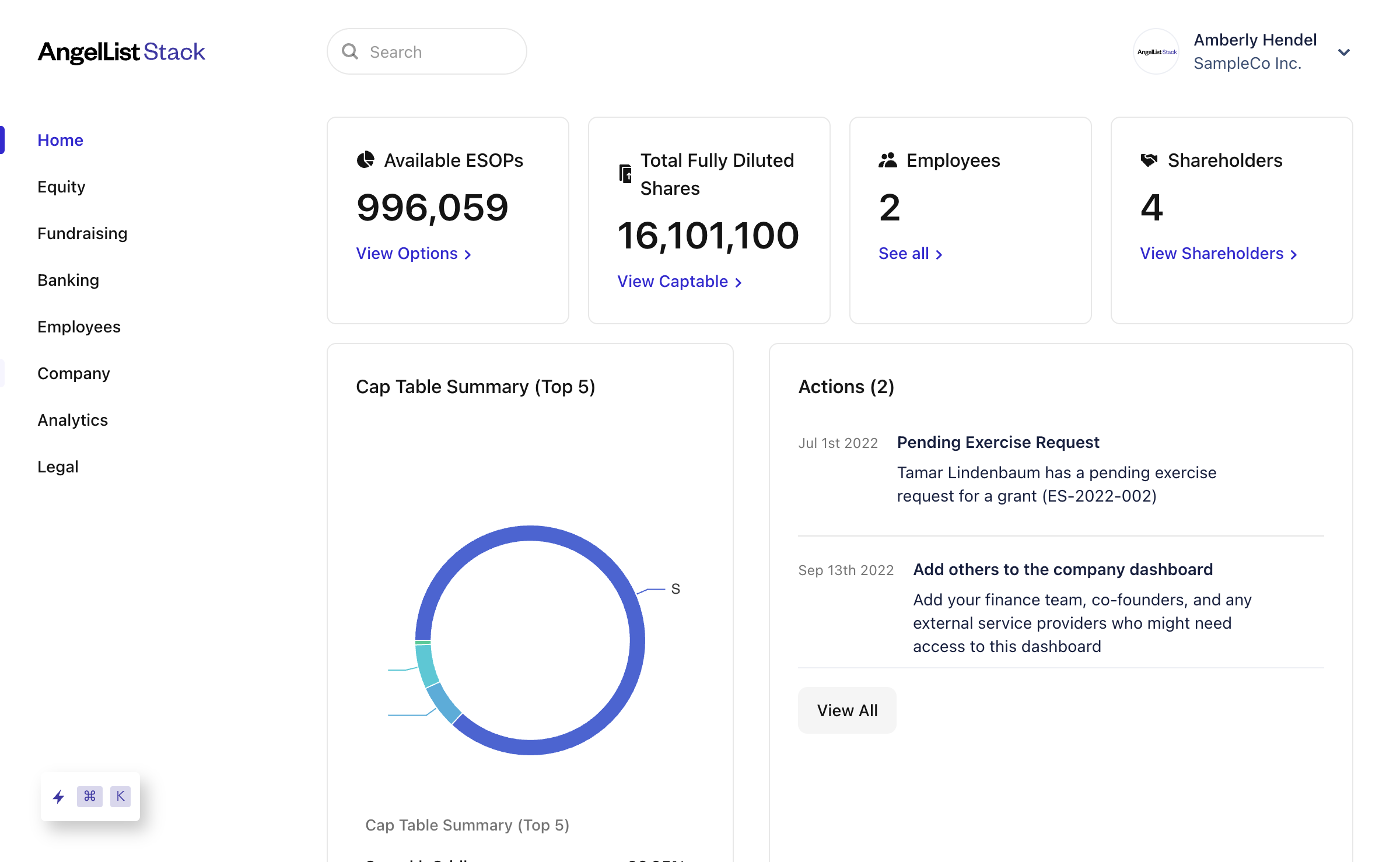The image size is (1400, 862).
Task: Click the light blue donut chart segment
Action: point(443,703)
